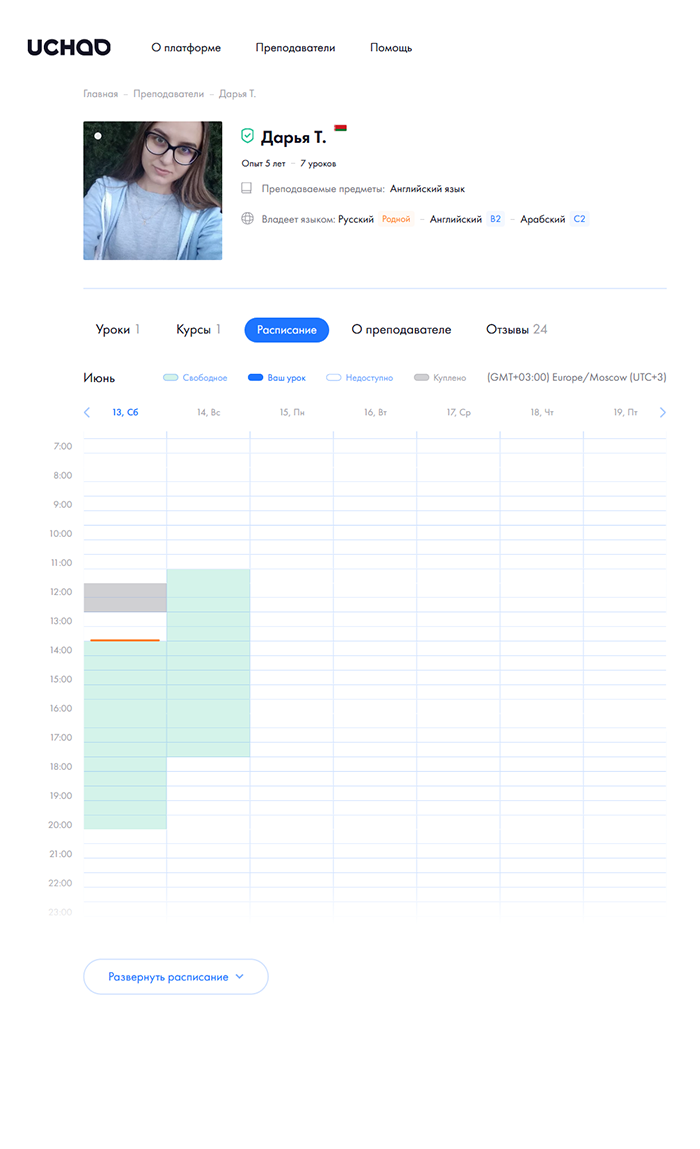
Task: Open "Помощь" in top navigation
Action: pyautogui.click(x=391, y=47)
